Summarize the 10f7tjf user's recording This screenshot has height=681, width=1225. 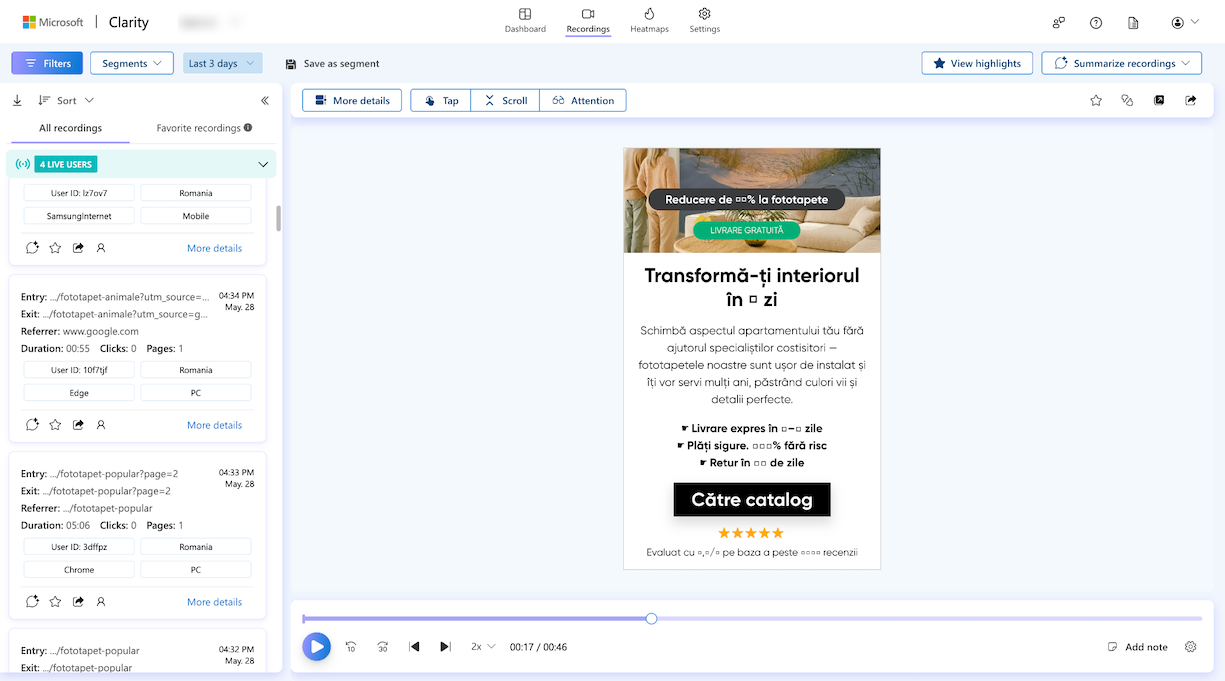[32, 424]
